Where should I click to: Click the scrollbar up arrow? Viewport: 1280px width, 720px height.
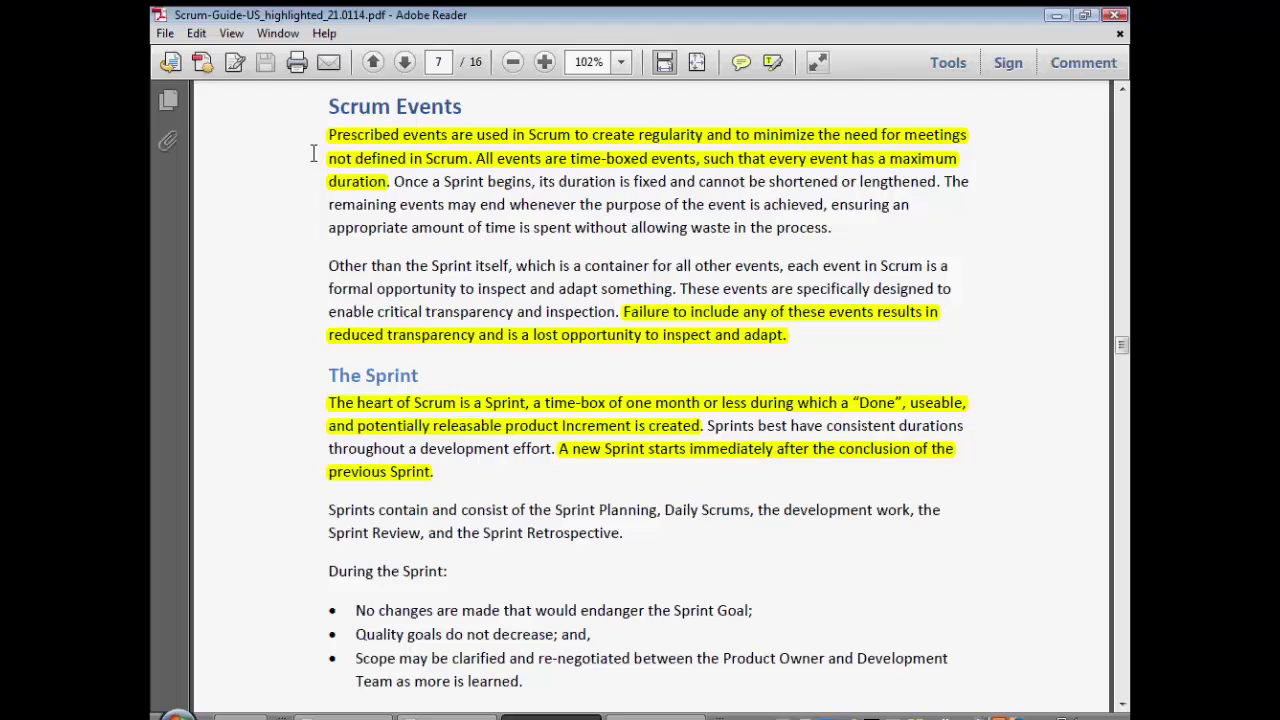point(1121,89)
